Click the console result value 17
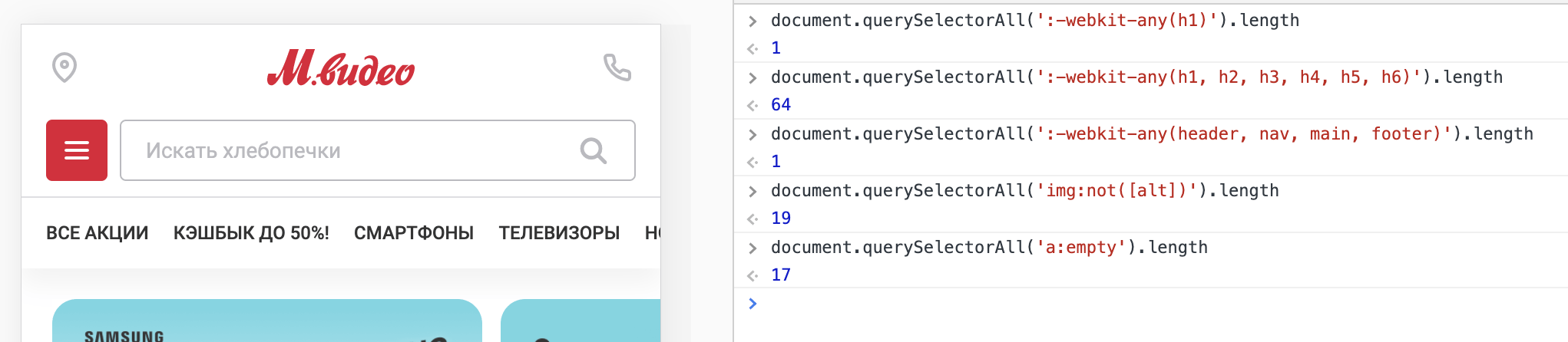 [x=781, y=275]
